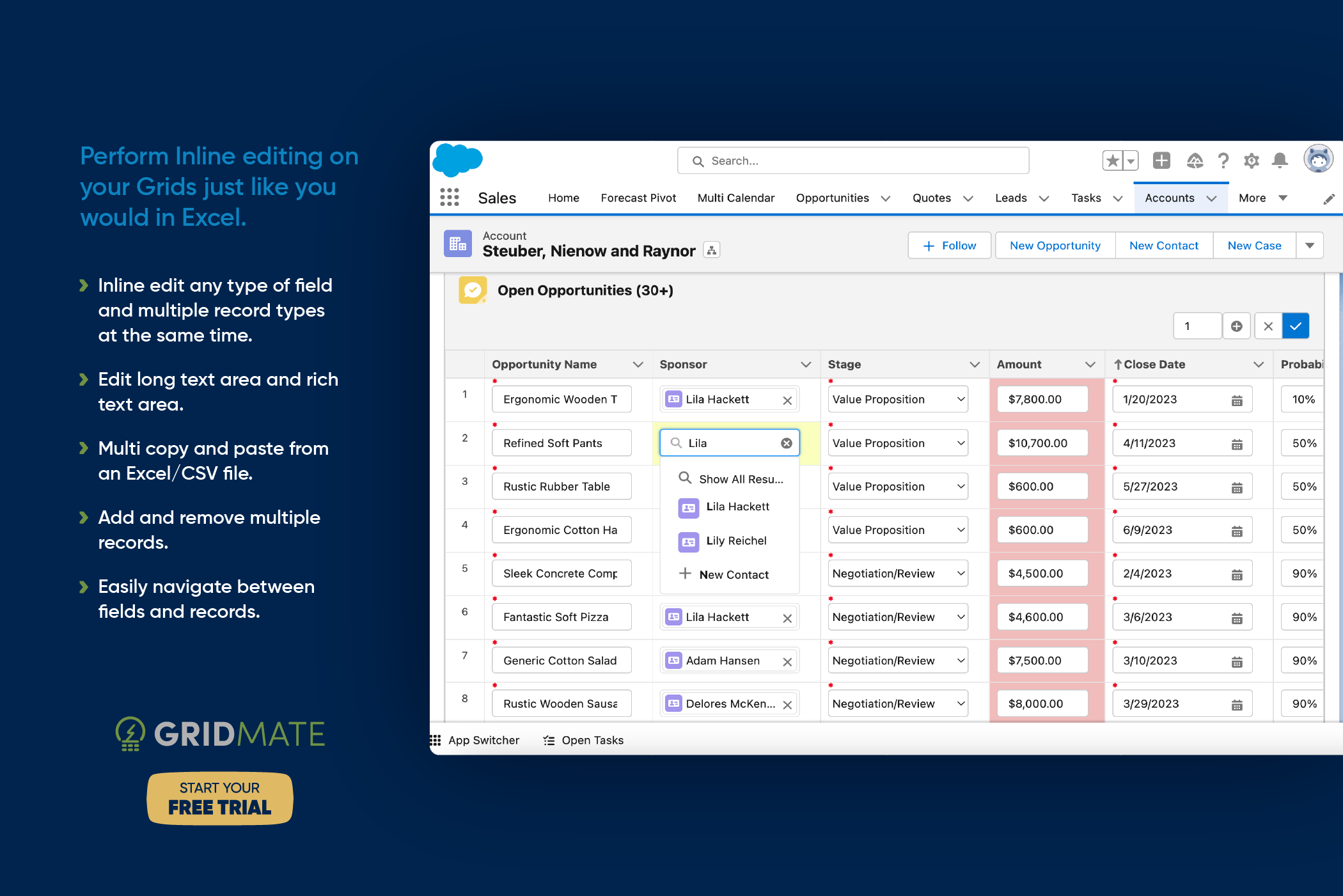Cancel edits with the X button

(x=1268, y=326)
